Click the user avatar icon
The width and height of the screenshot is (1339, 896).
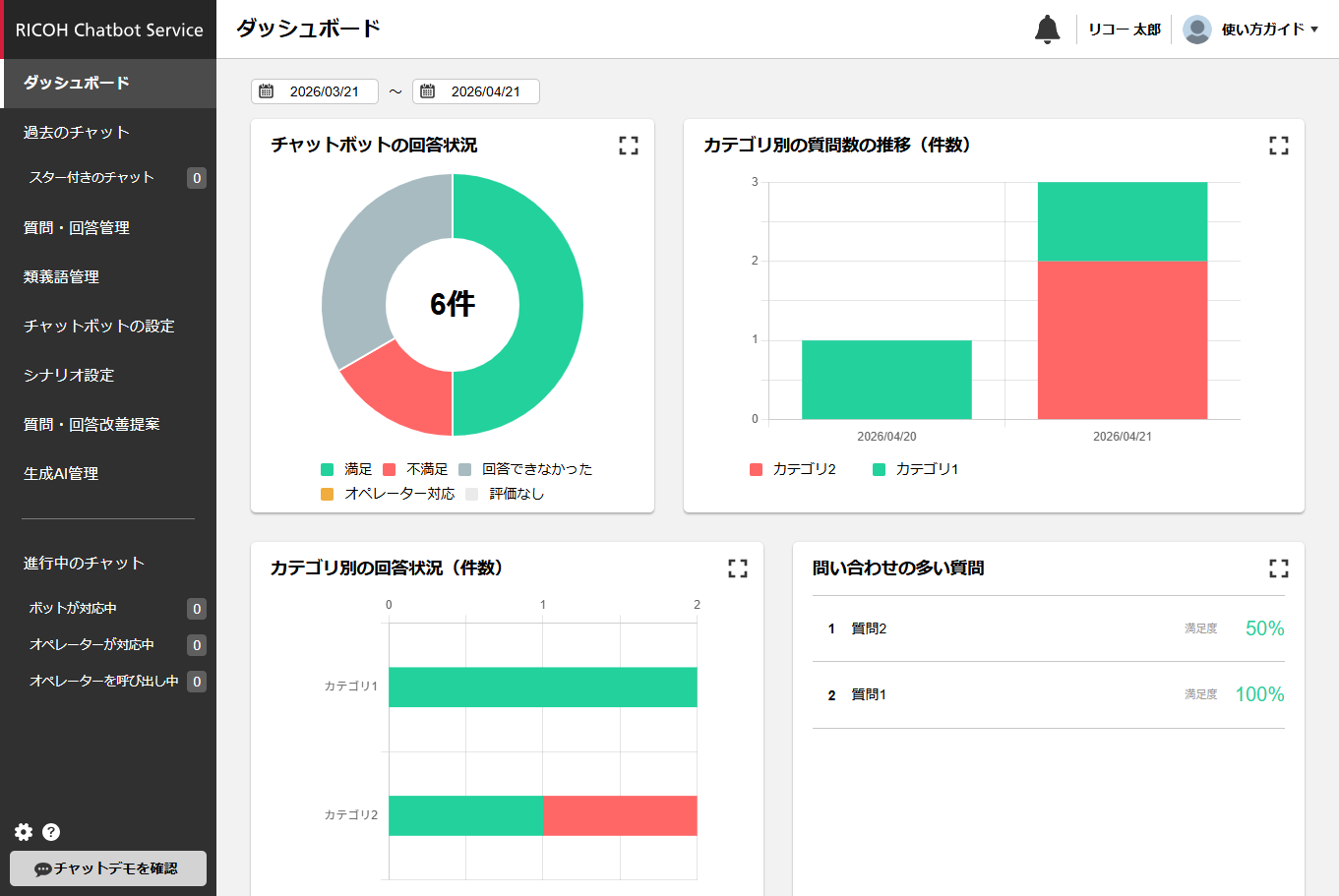1196,30
